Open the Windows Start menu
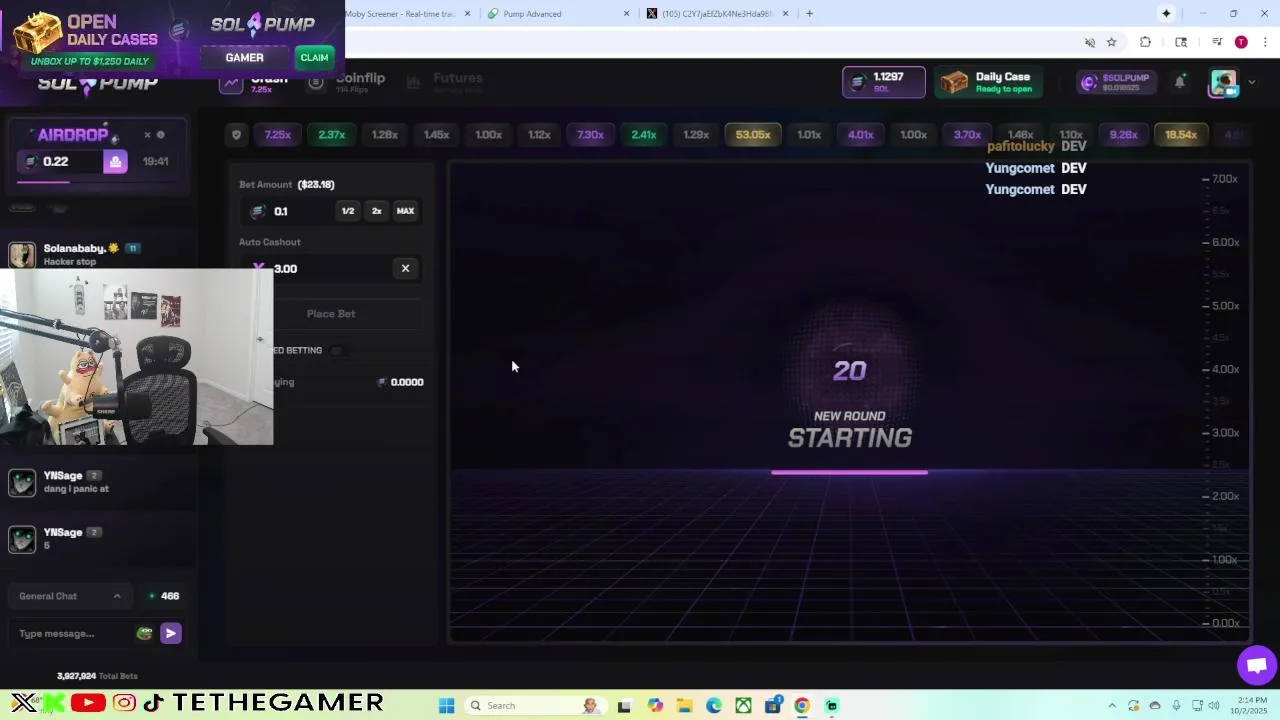Viewport: 1280px width, 720px height. pyautogui.click(x=447, y=706)
